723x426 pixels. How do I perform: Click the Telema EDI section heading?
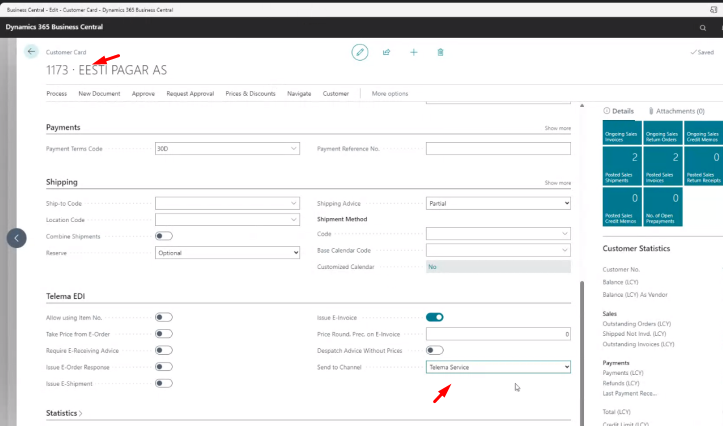coord(65,296)
